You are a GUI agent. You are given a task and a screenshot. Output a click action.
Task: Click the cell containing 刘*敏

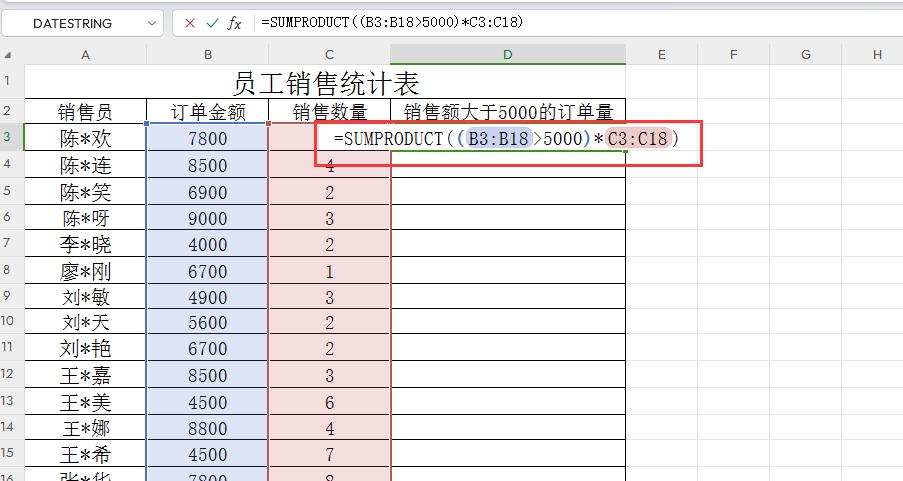pos(85,297)
